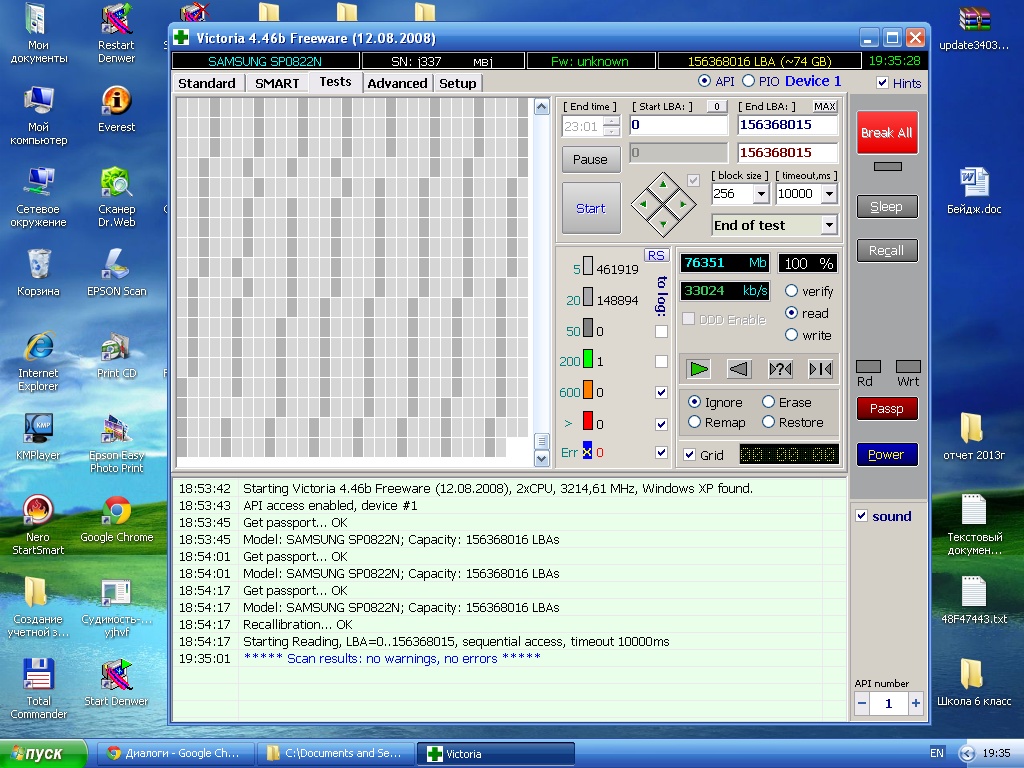Select the verify test mode
This screenshot has height=768, width=1024.
[x=792, y=291]
